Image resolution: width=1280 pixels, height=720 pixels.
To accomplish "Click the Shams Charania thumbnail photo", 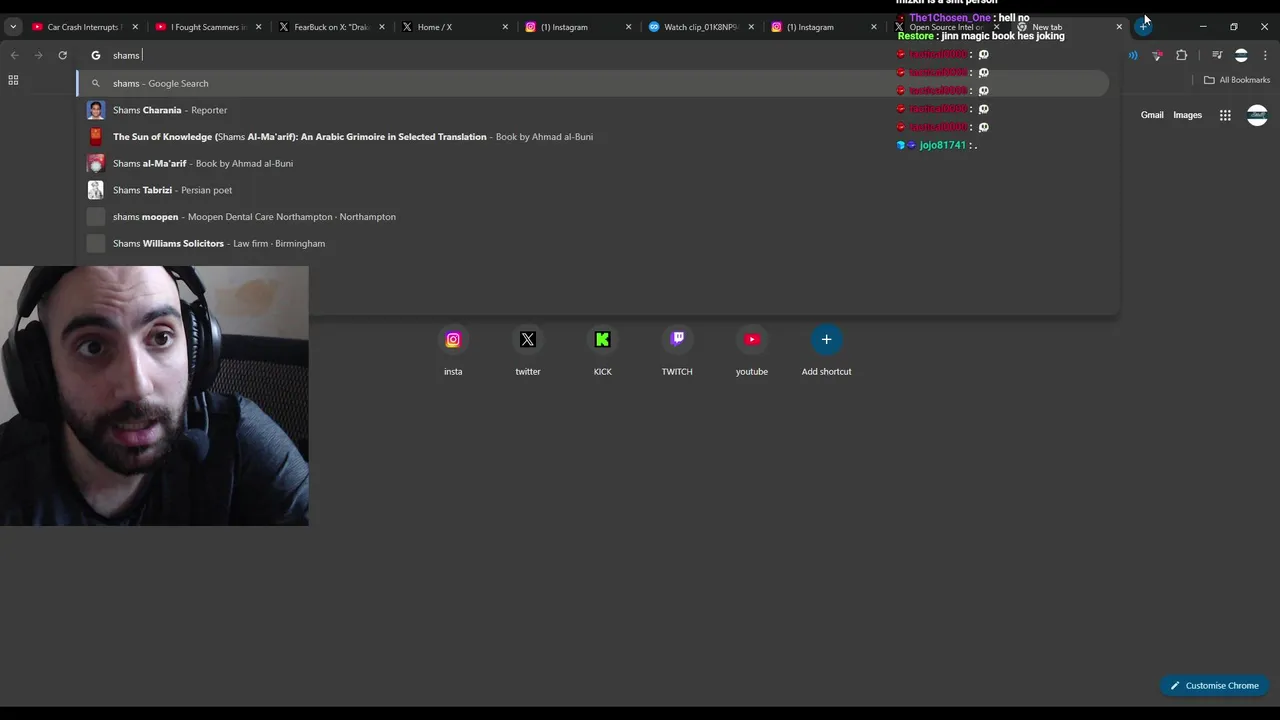I will coord(96,110).
